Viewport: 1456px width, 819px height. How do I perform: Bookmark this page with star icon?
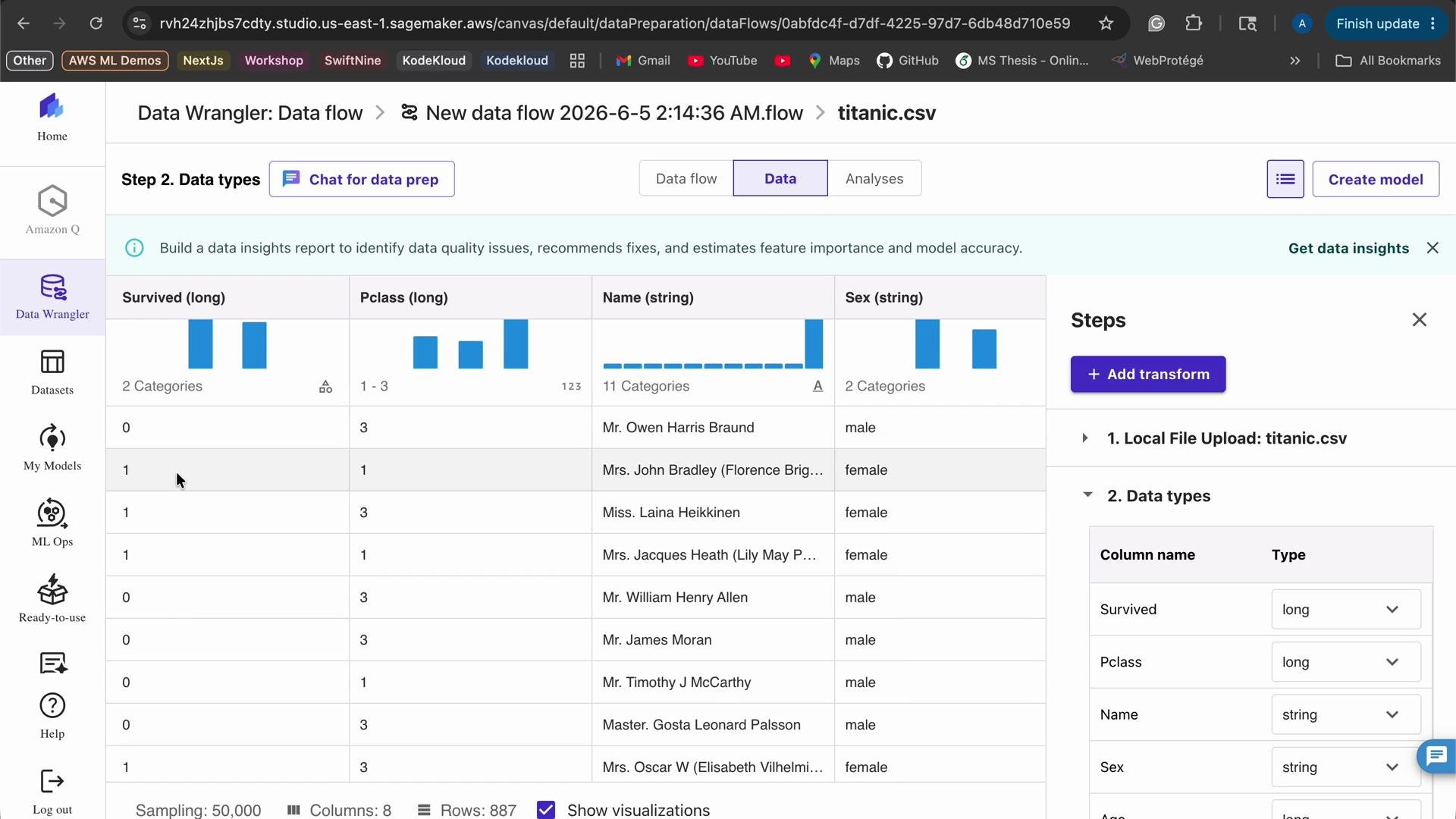coord(1106,24)
